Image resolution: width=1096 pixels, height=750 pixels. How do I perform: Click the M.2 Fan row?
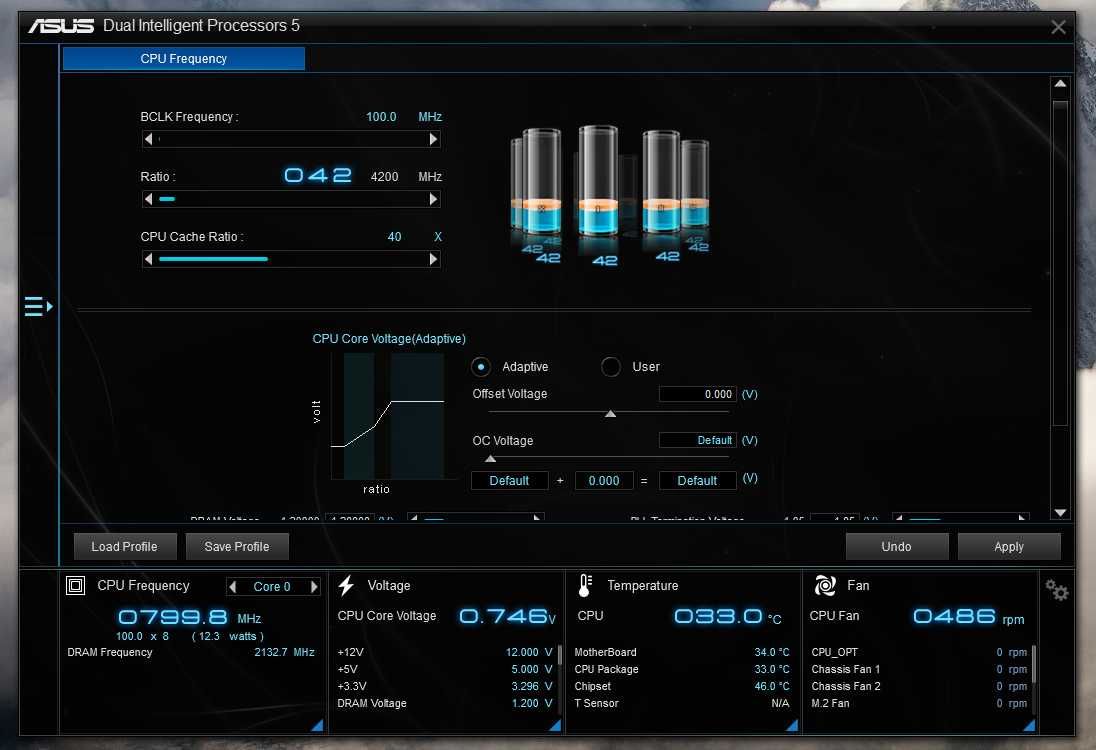pos(919,703)
